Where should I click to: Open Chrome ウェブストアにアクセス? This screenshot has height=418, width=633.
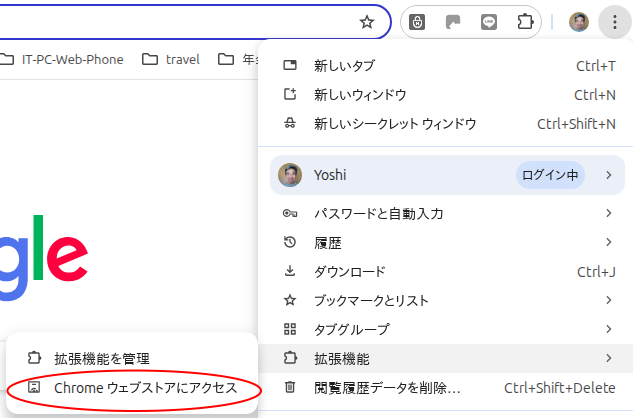click(132, 388)
